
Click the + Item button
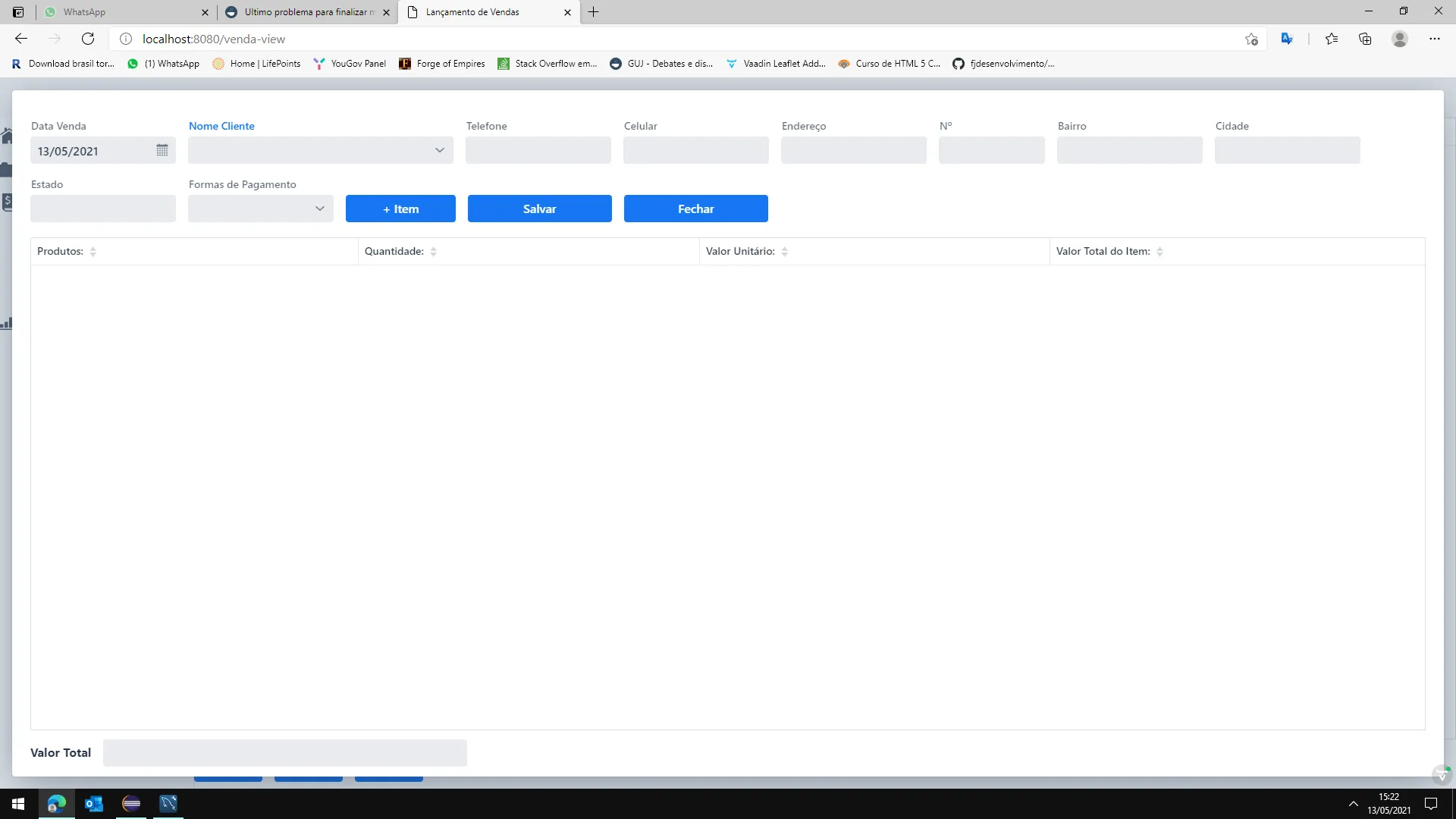point(400,209)
